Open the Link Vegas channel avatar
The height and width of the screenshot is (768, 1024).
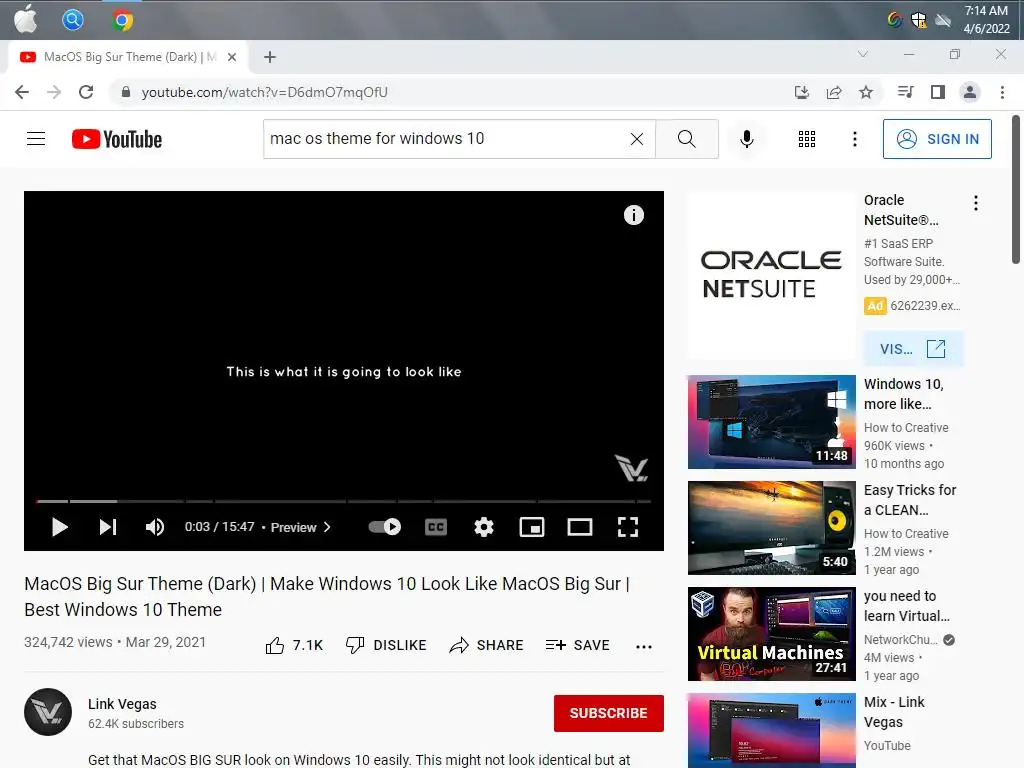48,712
